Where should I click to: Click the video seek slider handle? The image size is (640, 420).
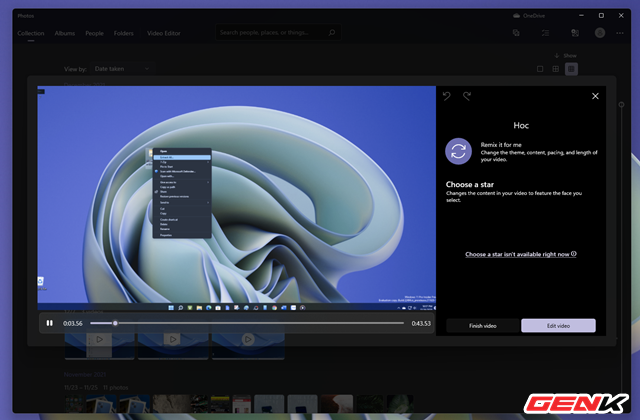point(115,323)
